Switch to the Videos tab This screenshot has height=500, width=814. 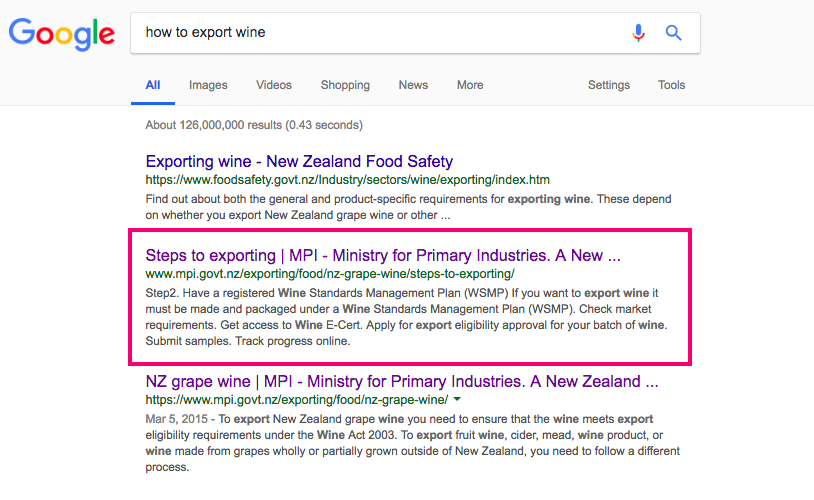[274, 85]
